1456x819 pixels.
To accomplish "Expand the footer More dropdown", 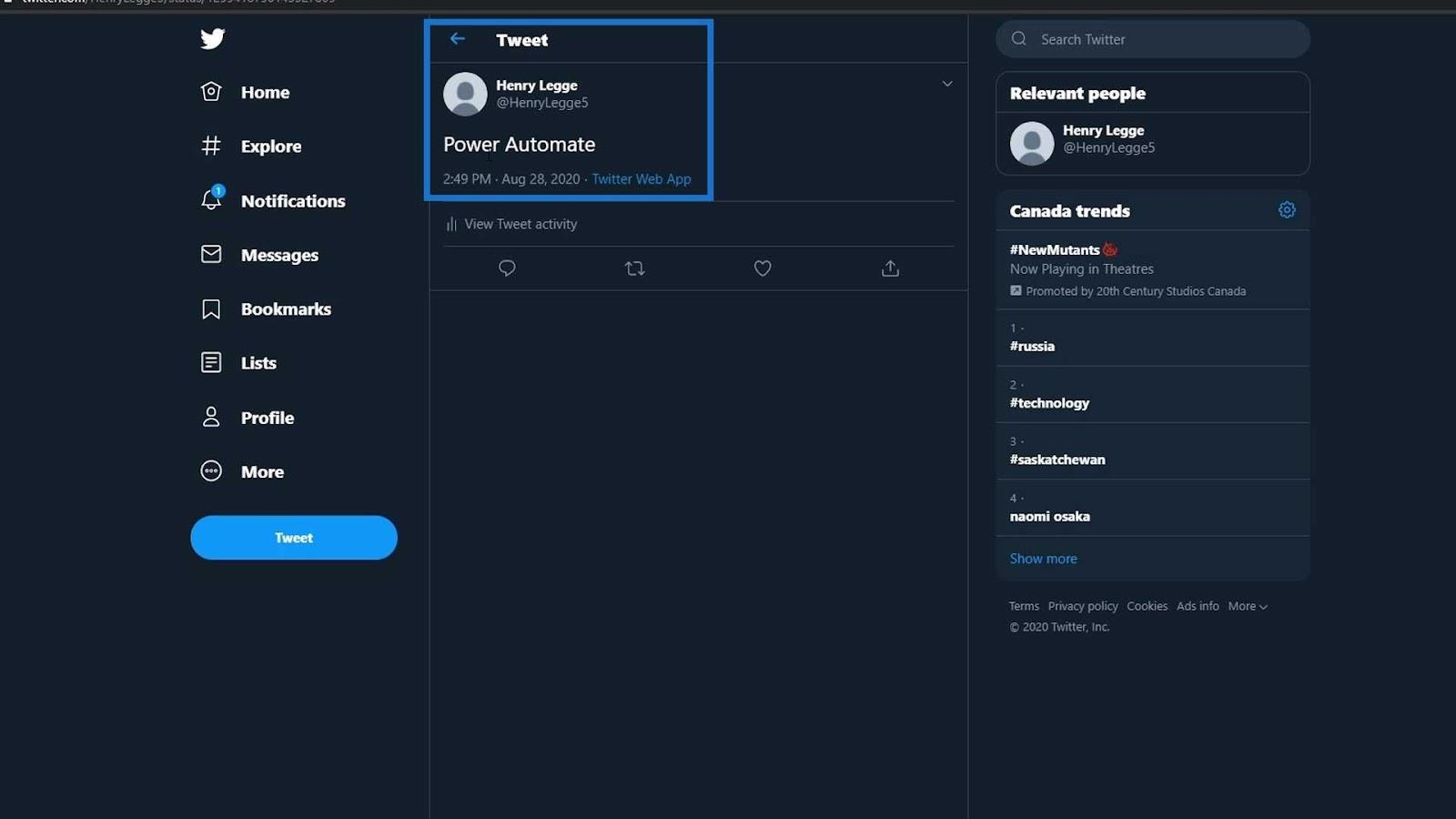I will [x=1248, y=606].
